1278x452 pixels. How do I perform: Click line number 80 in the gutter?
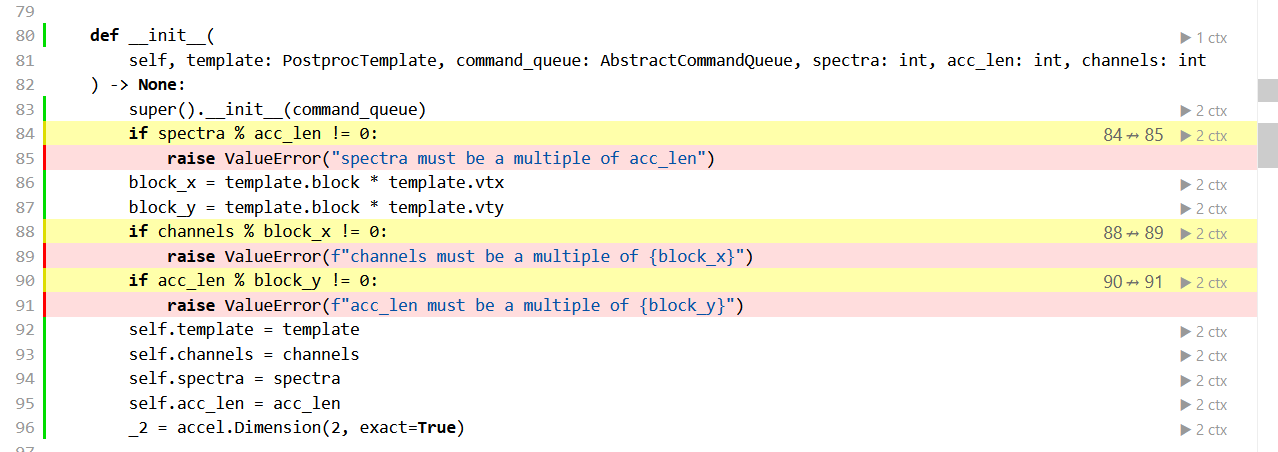[26, 36]
